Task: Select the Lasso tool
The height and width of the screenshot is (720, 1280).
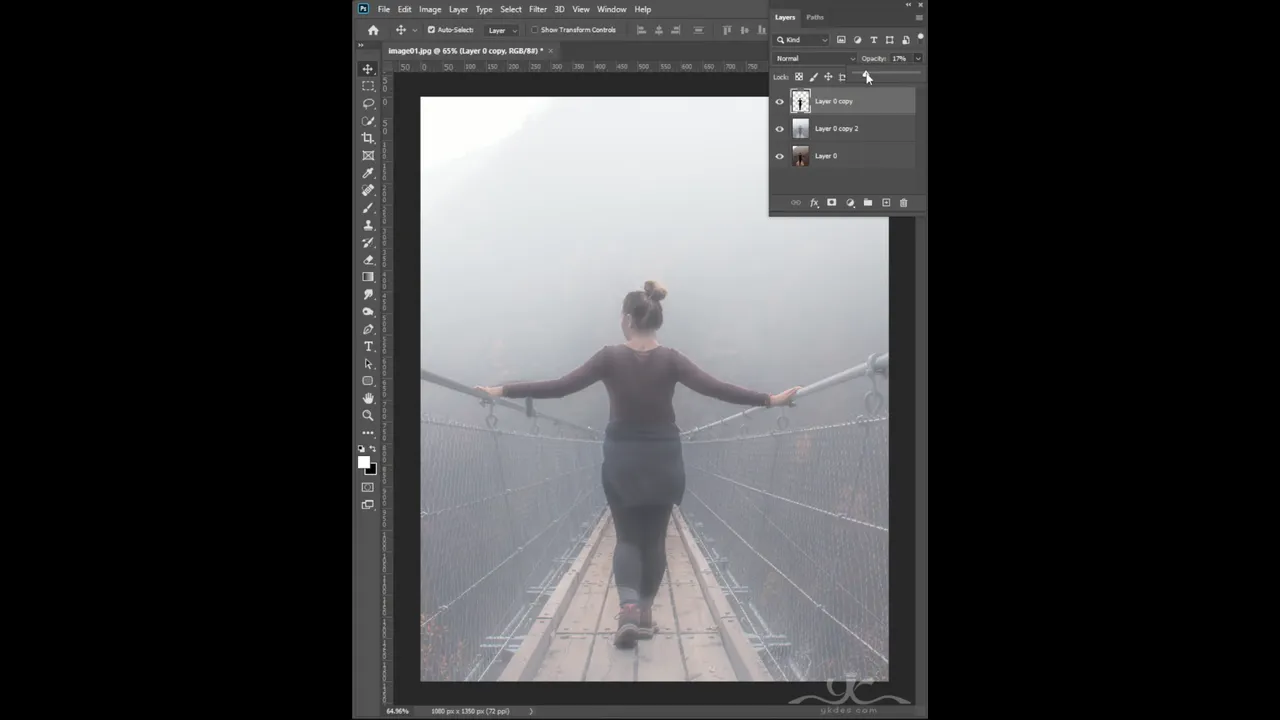Action: 368,103
